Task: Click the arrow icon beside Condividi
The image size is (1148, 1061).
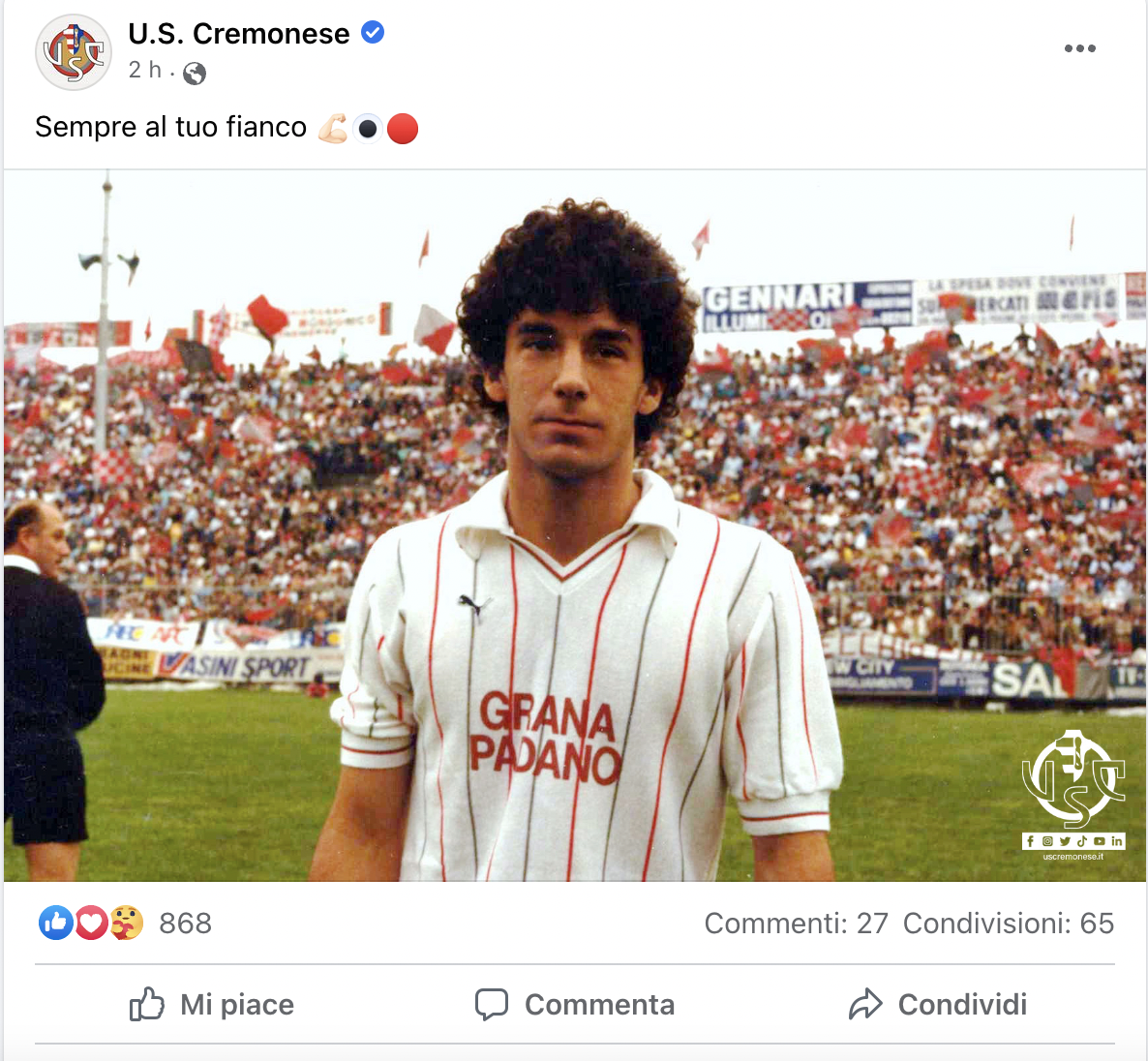Action: [x=865, y=1004]
